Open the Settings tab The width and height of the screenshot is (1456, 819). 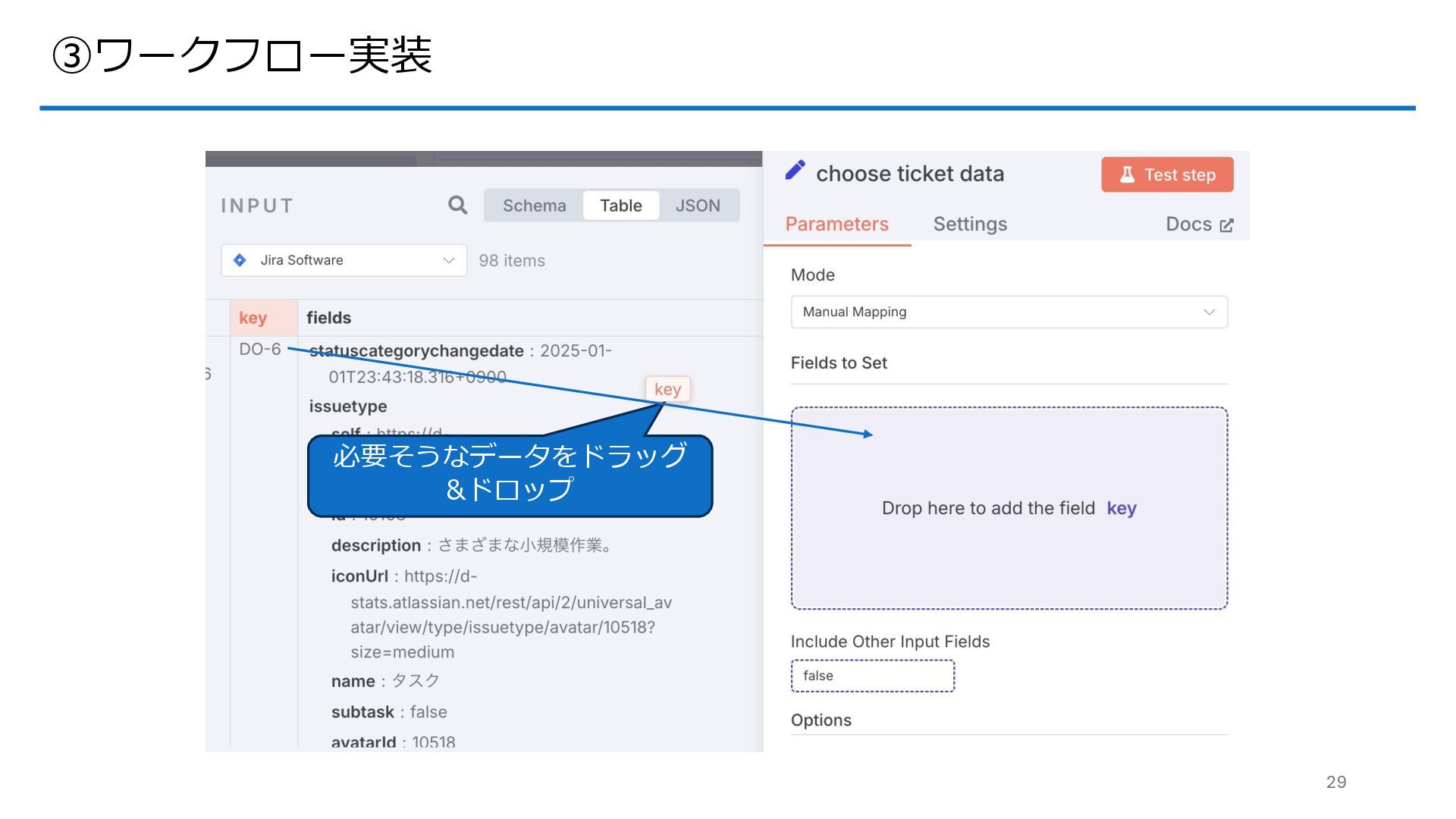point(970,224)
